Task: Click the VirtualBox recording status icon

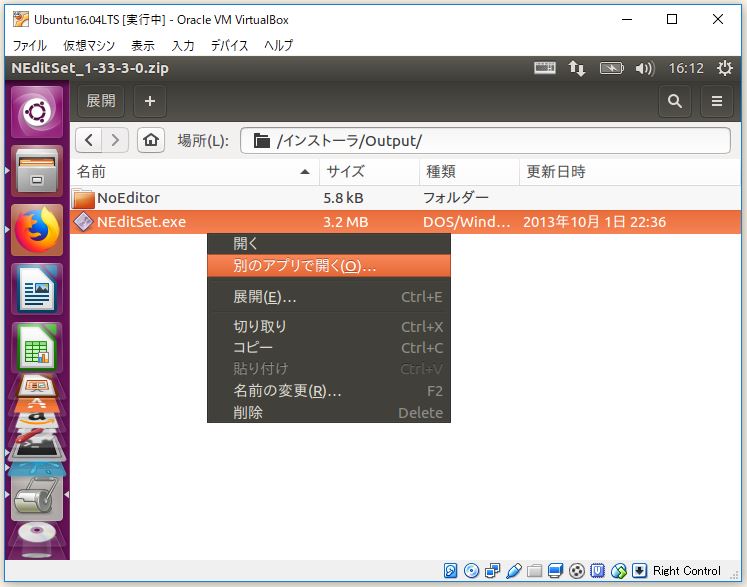Action: (576, 570)
